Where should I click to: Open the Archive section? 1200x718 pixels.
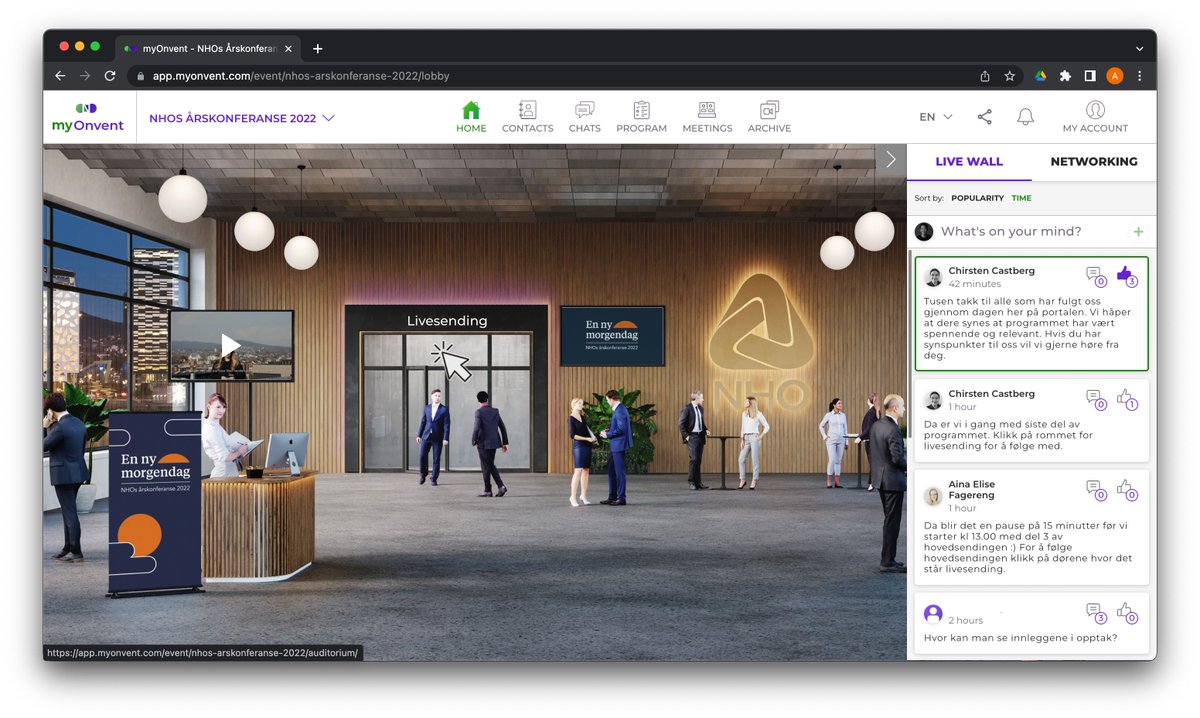click(769, 116)
